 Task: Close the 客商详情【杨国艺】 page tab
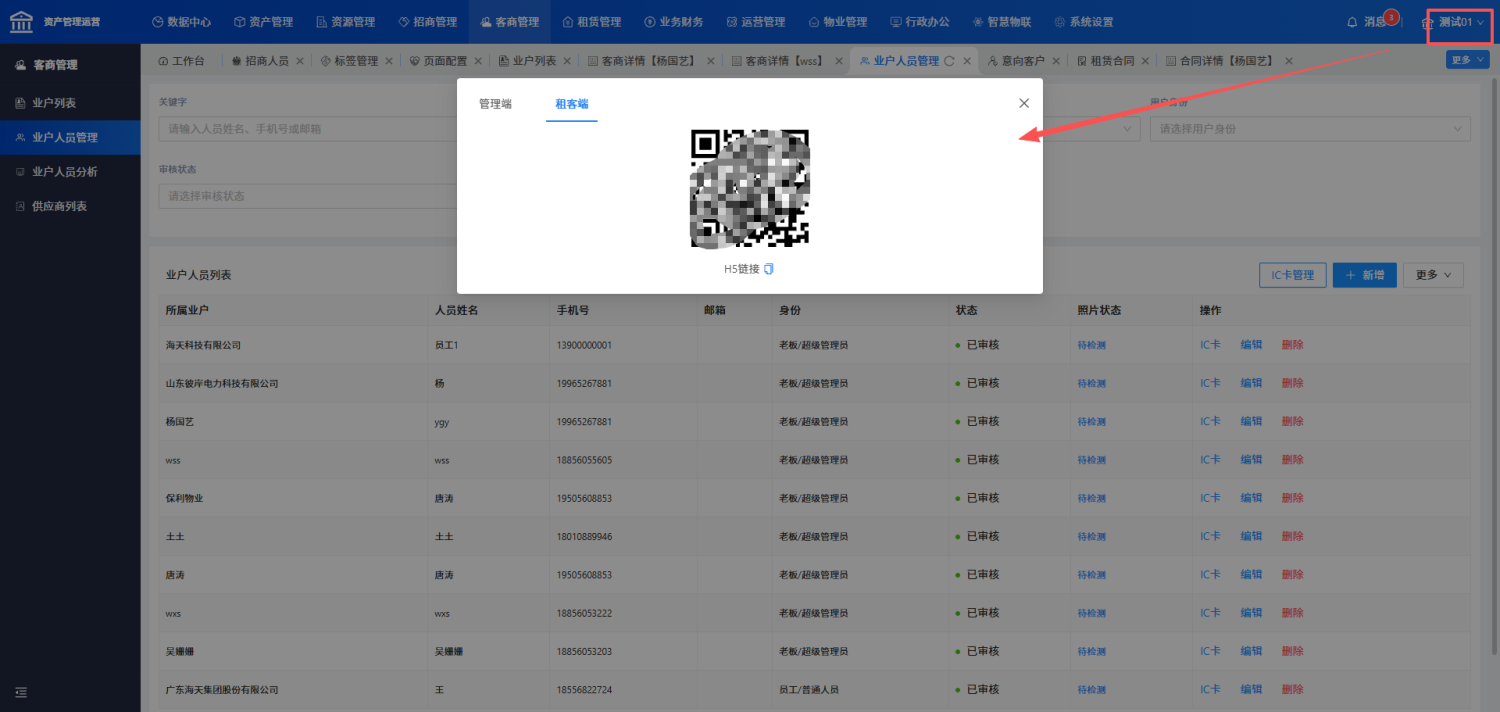[x=710, y=61]
